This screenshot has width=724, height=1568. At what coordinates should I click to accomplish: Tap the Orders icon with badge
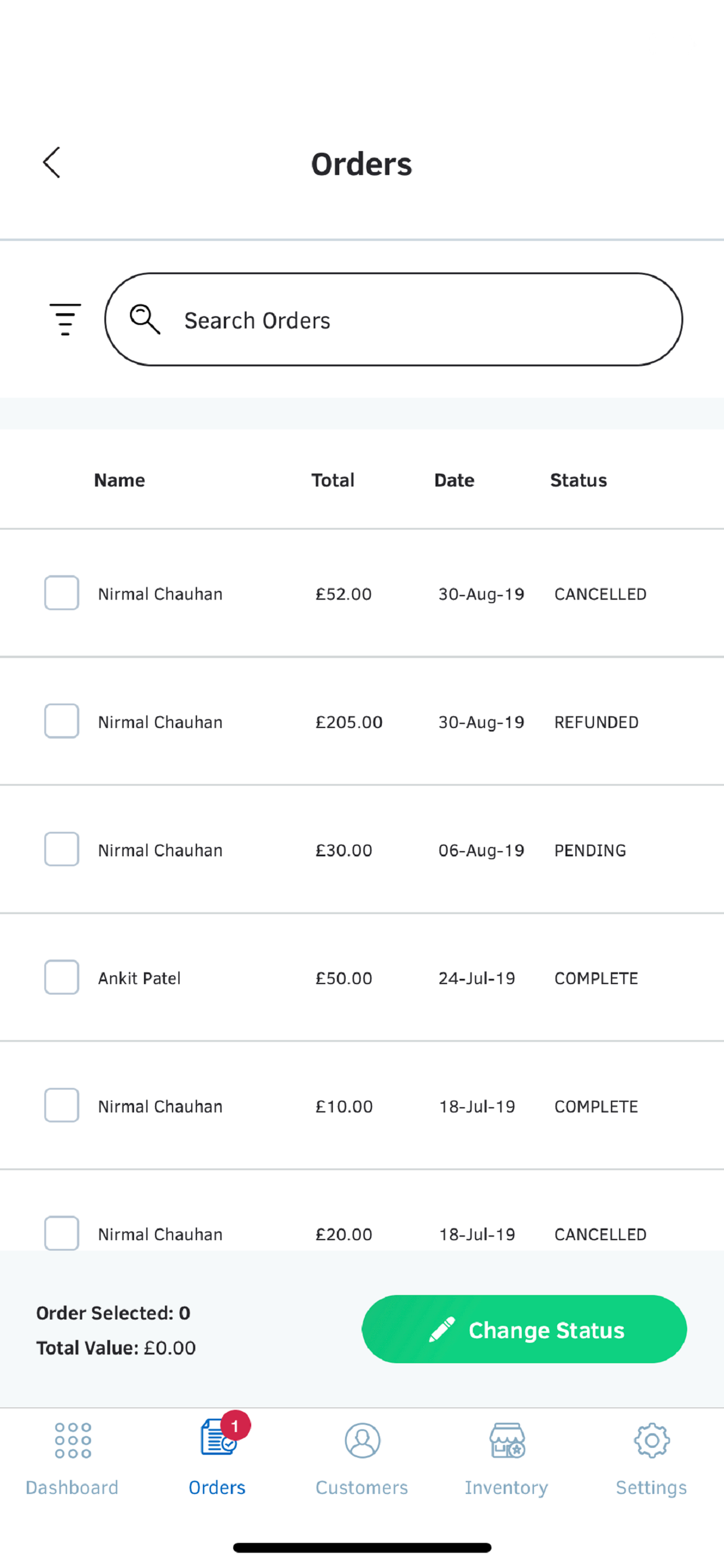click(x=219, y=1438)
